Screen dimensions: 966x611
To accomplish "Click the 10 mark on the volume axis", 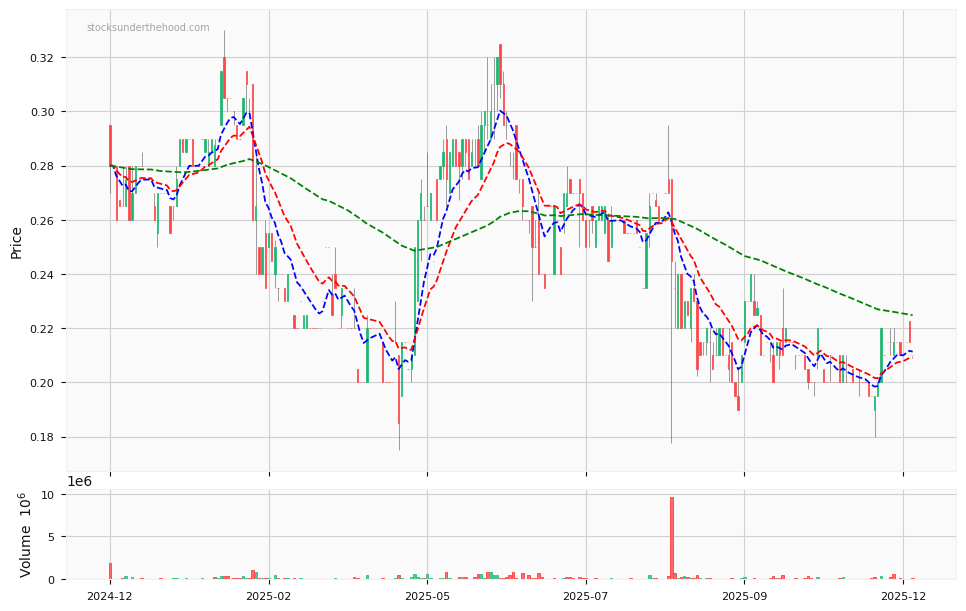I will point(48,495).
